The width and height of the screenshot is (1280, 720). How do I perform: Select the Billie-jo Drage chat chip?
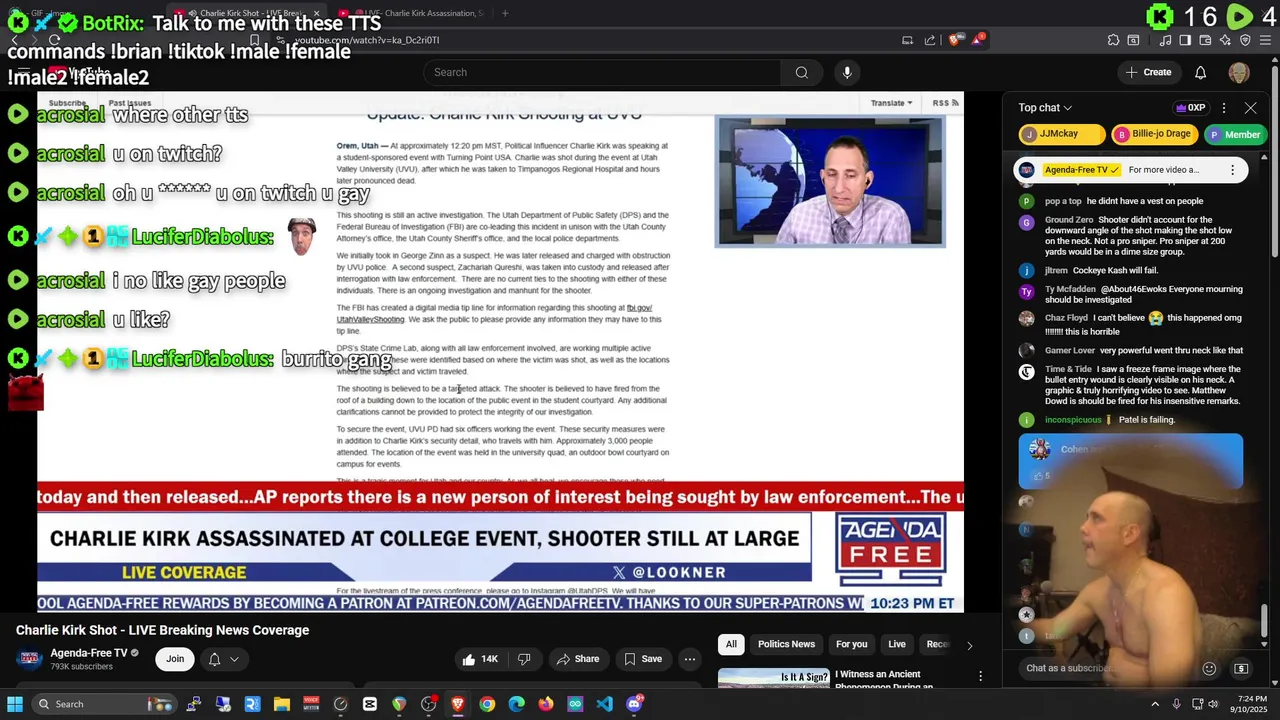pyautogui.click(x=1153, y=134)
